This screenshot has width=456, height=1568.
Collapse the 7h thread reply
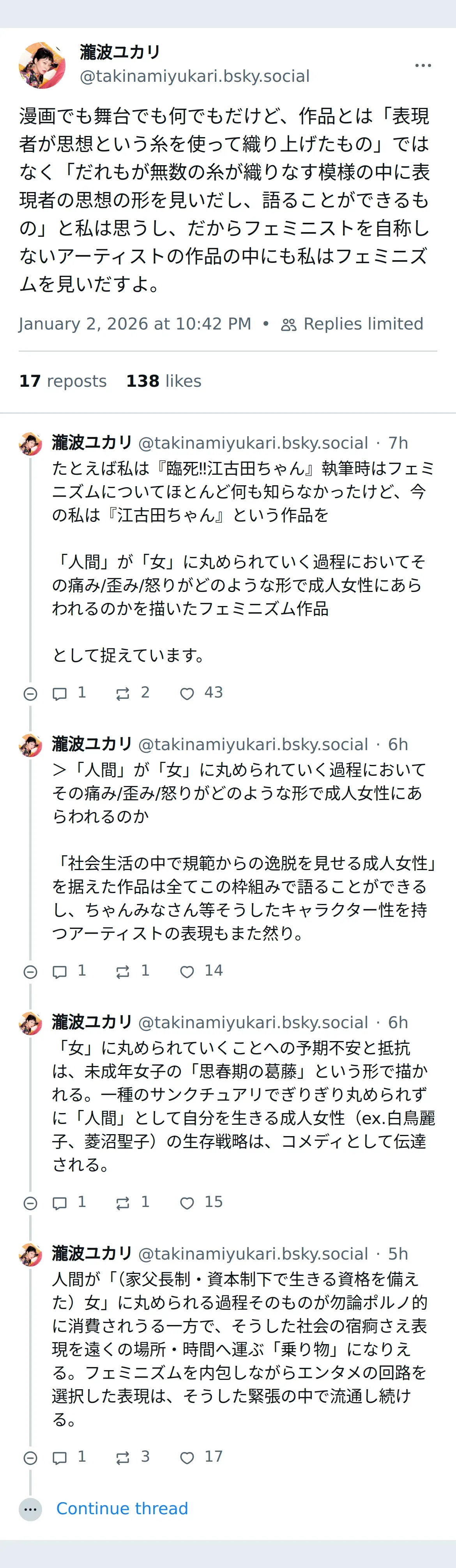click(x=30, y=693)
